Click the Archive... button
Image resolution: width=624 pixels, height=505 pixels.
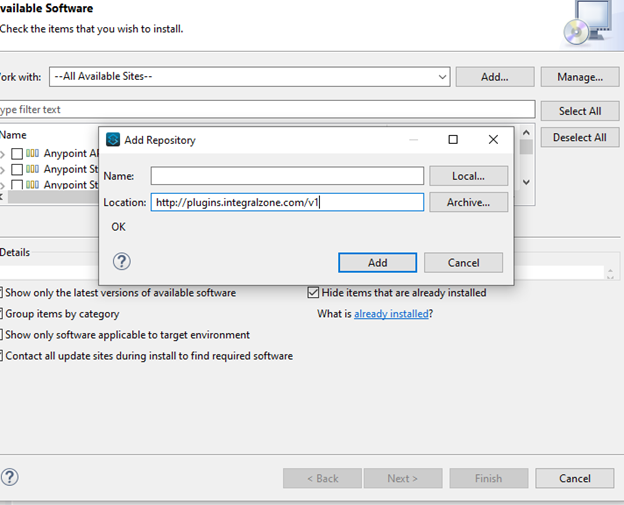point(468,202)
